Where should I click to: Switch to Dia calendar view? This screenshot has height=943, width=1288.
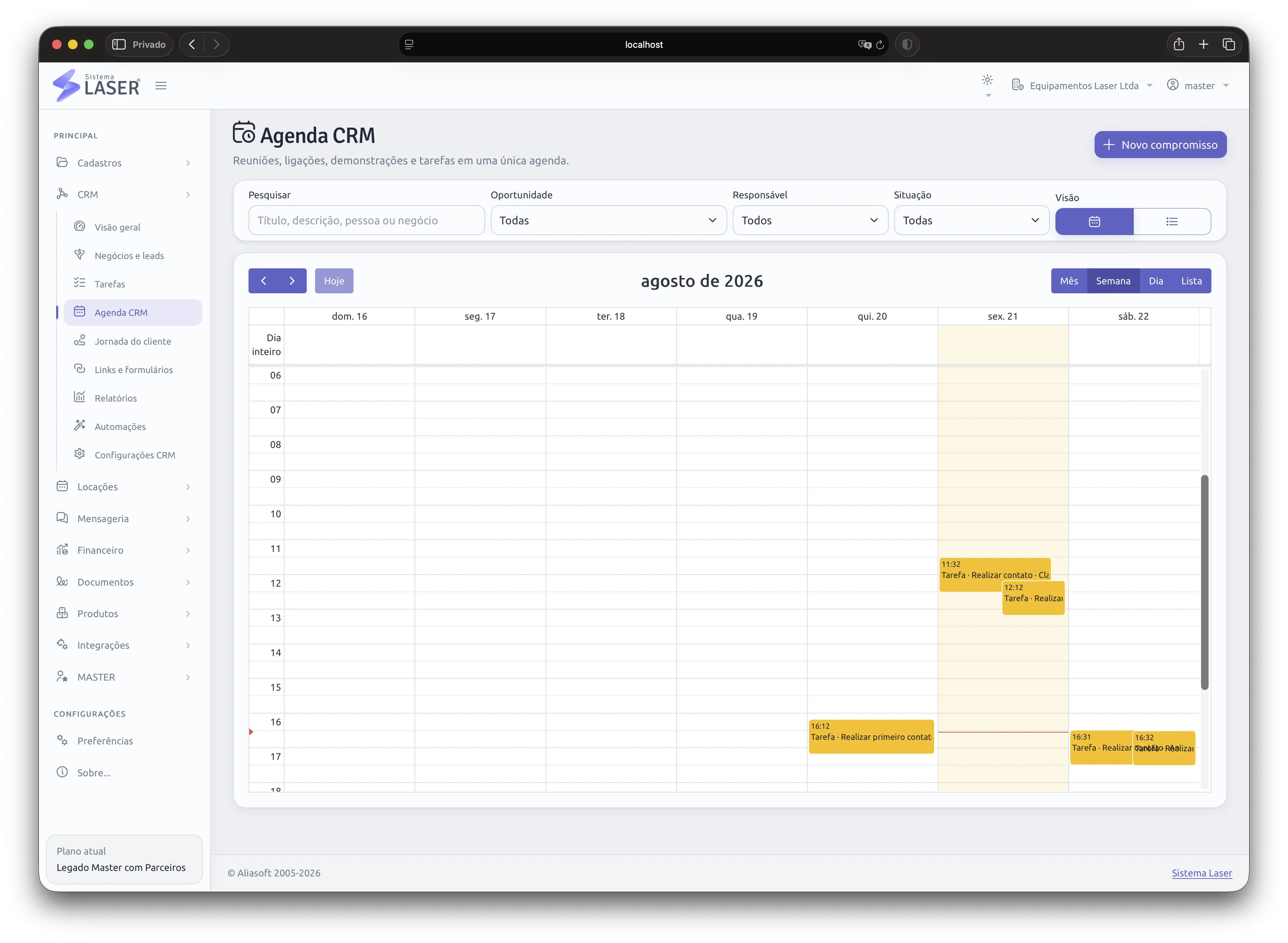(1156, 281)
